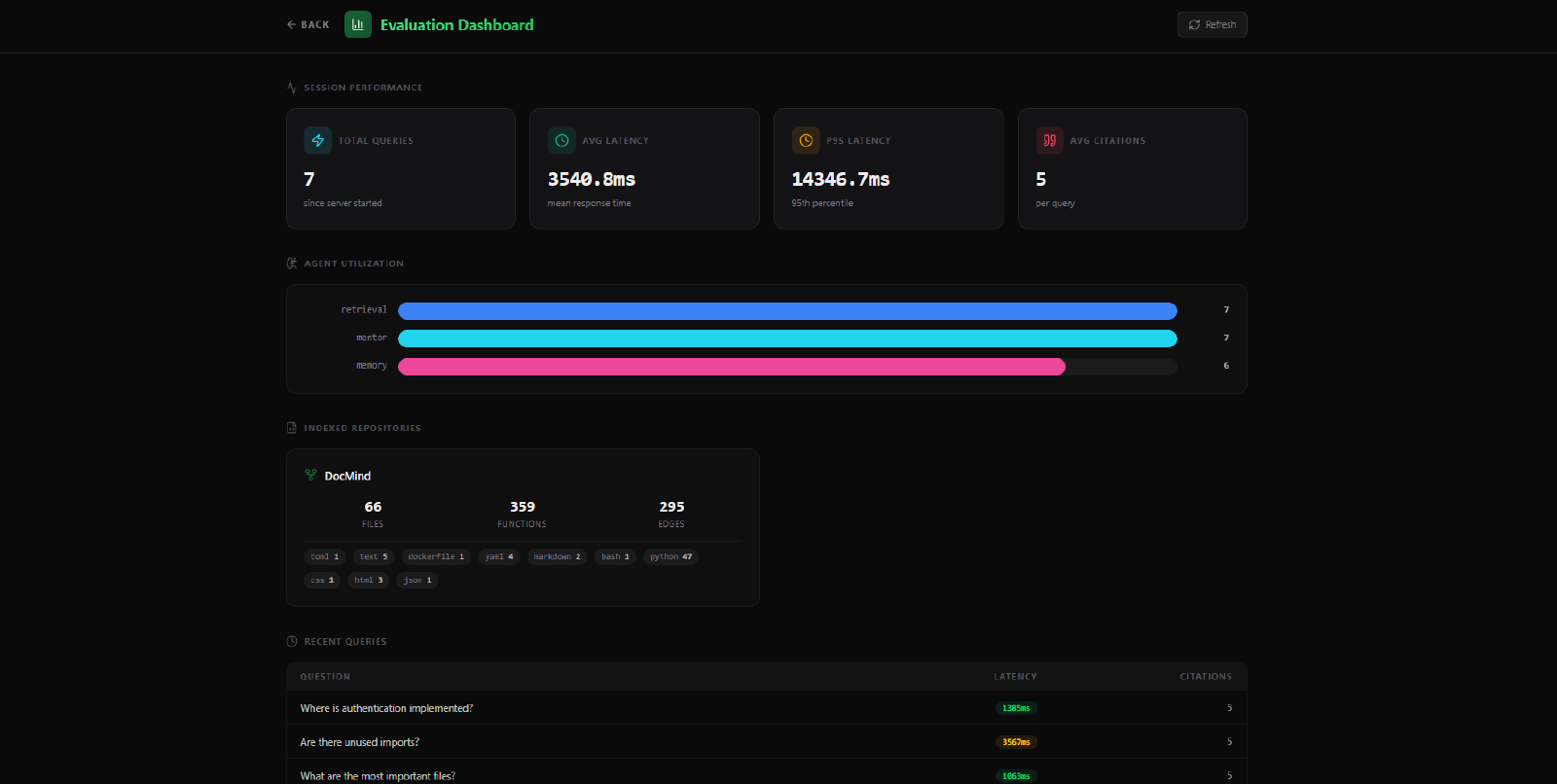This screenshot has width=1557, height=784.
Task: Click the 1385ms latency badge
Action: [1016, 708]
